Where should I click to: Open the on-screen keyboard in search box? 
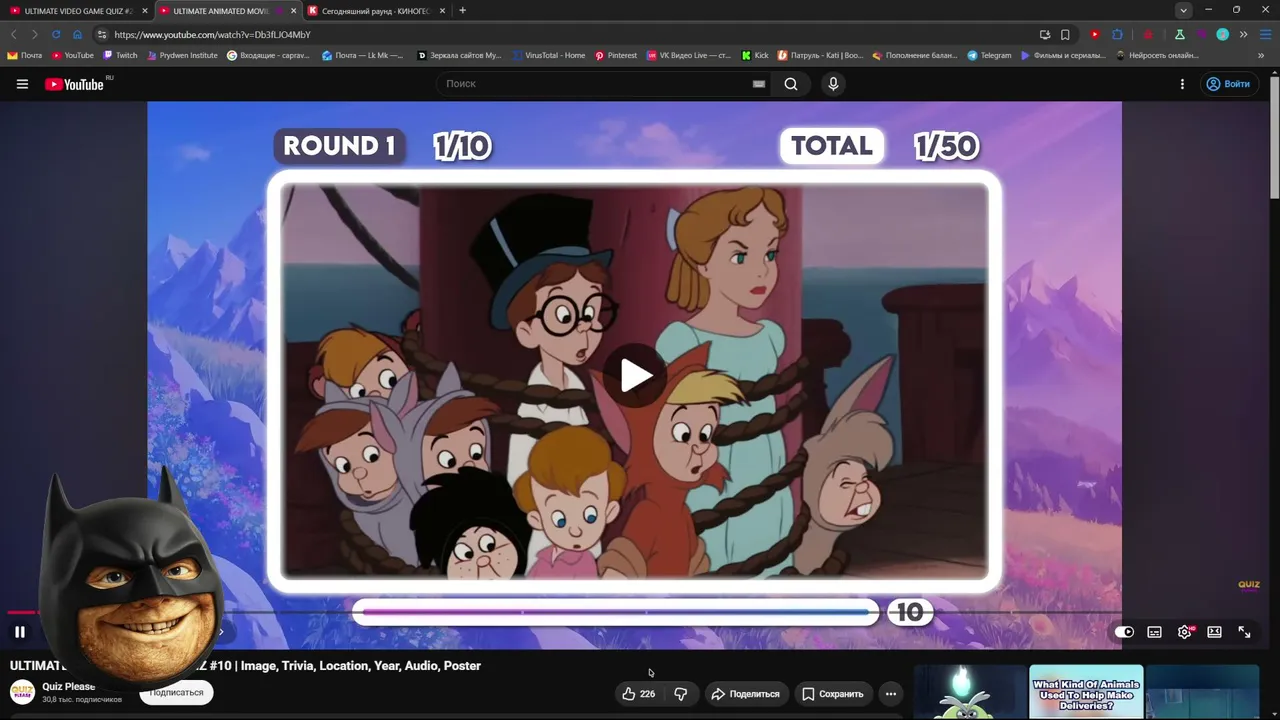[x=759, y=84]
